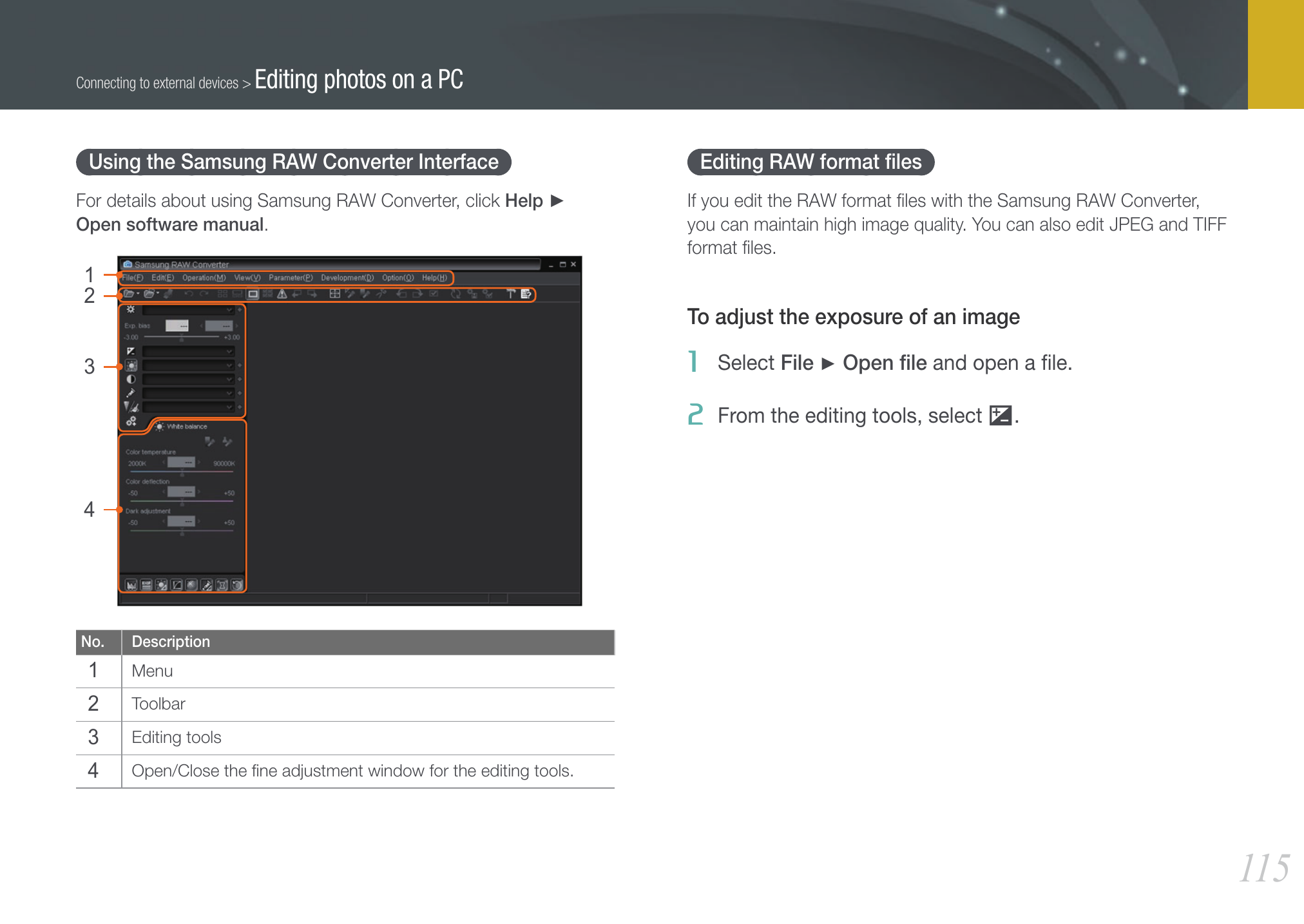Select the single preview display toolbar icon
This screenshot has height=924, width=1304.
point(253,294)
